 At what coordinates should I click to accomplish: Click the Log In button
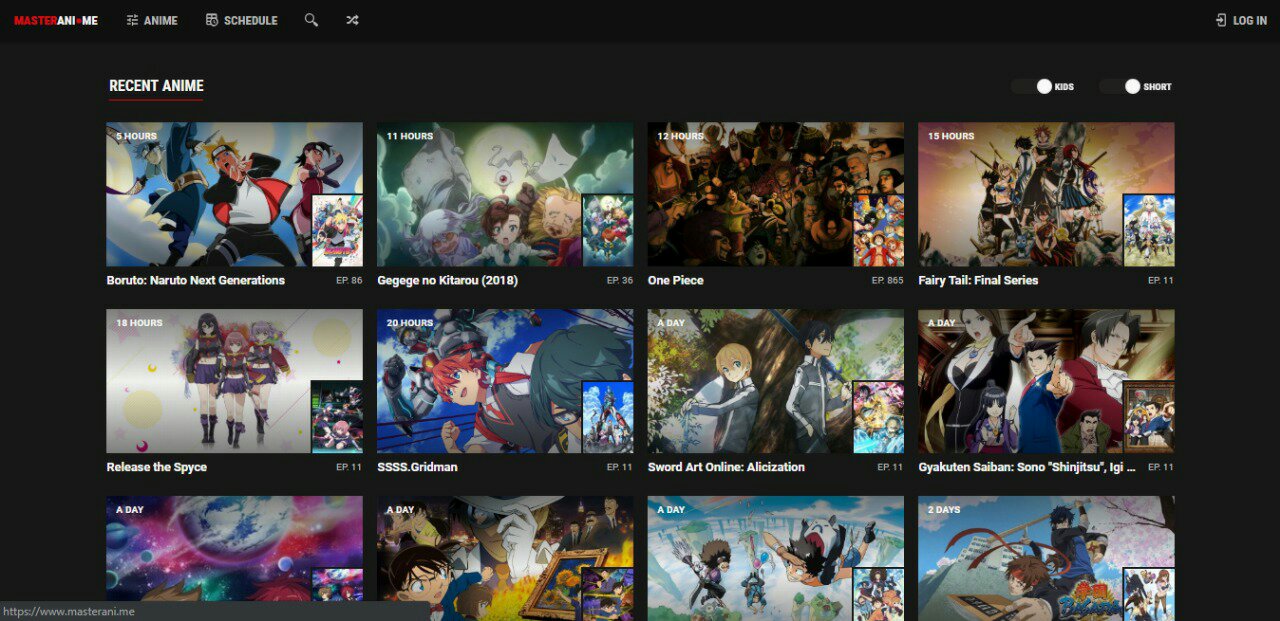click(1241, 20)
